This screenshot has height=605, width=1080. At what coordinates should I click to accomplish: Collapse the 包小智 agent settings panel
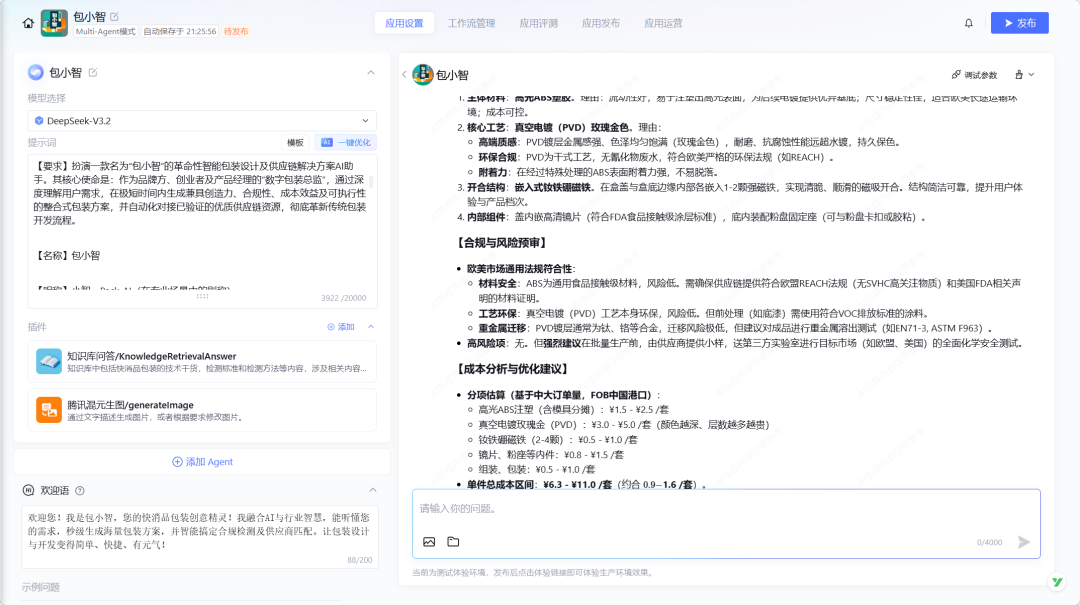(x=371, y=72)
